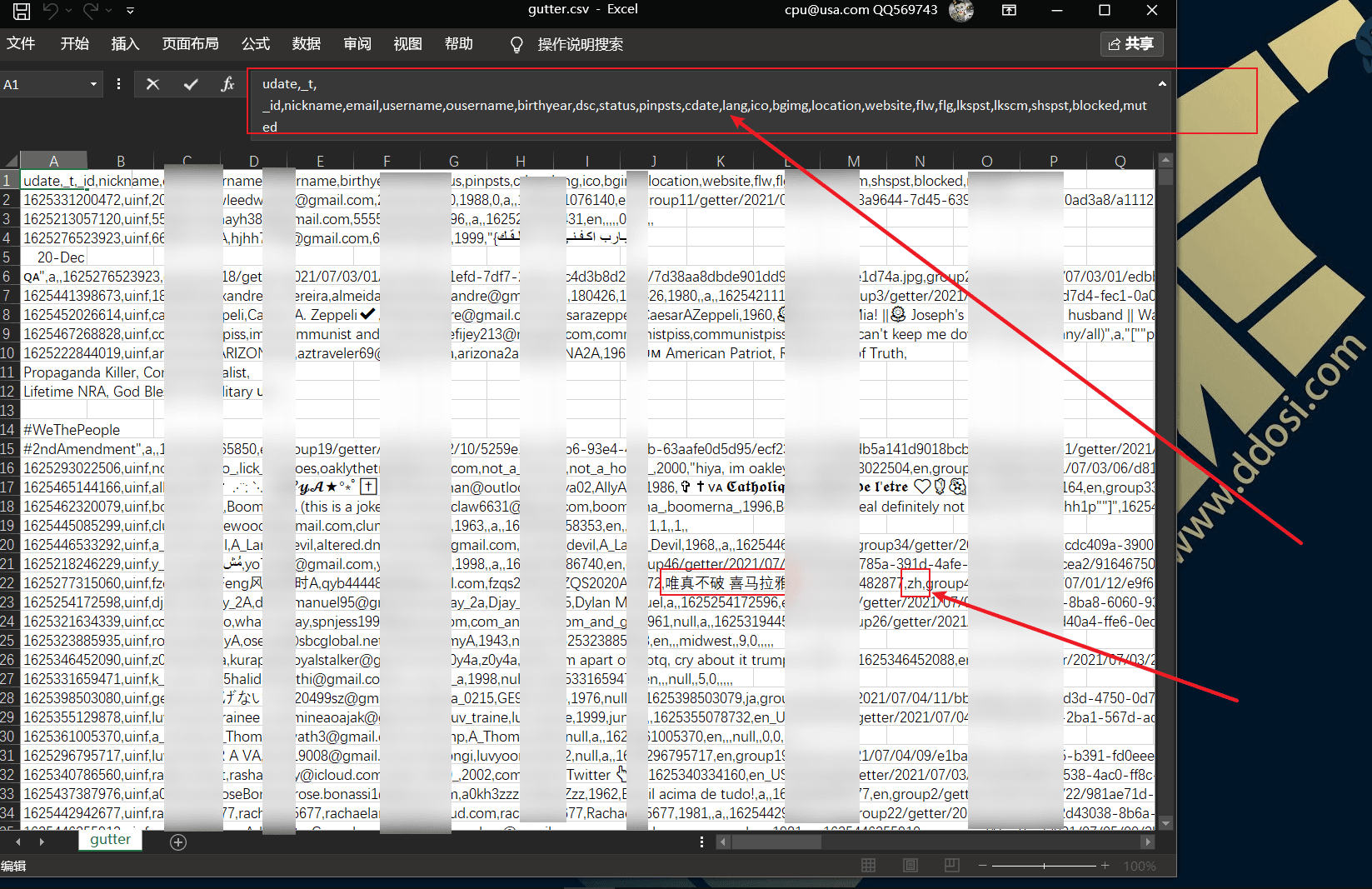Select column A header
Screen dimensions: 1372x889
coord(53,161)
